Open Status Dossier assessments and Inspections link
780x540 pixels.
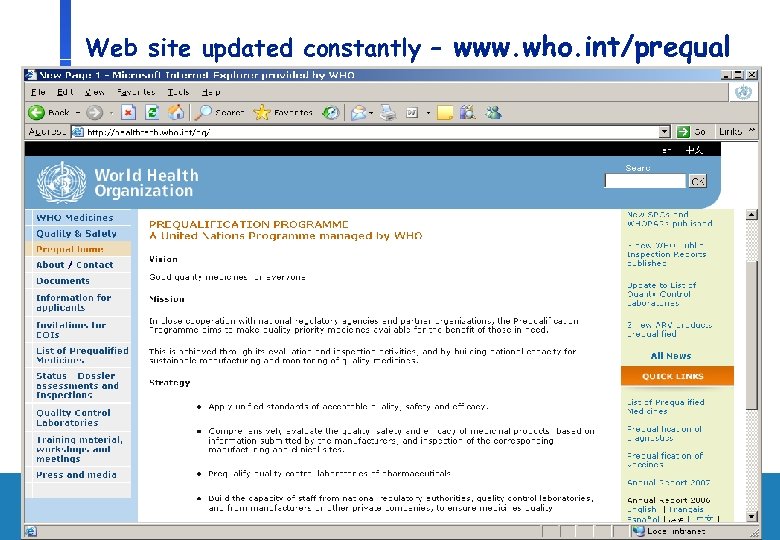pyautogui.click(x=77, y=385)
